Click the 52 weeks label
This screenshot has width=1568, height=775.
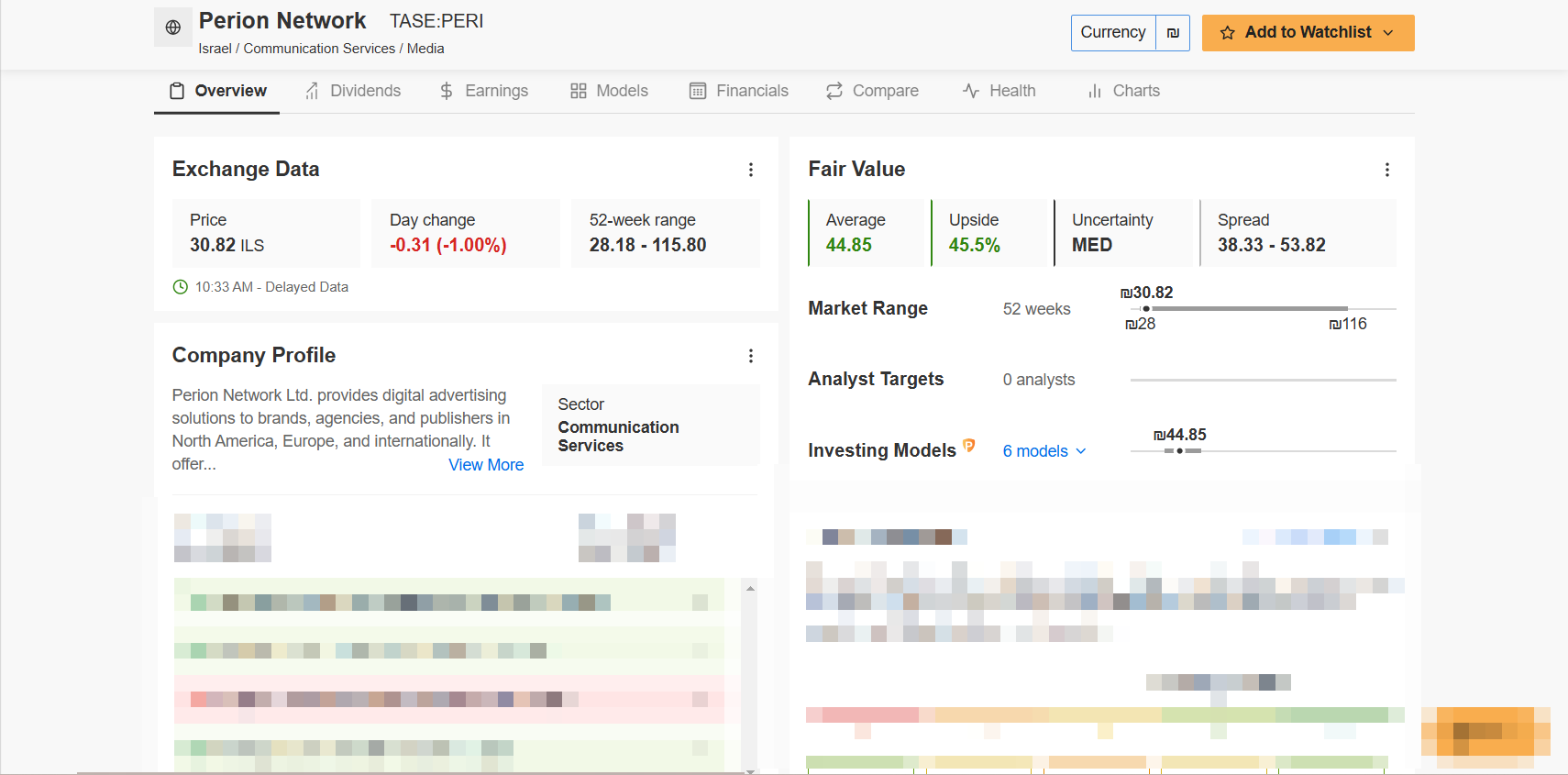[1036, 309]
